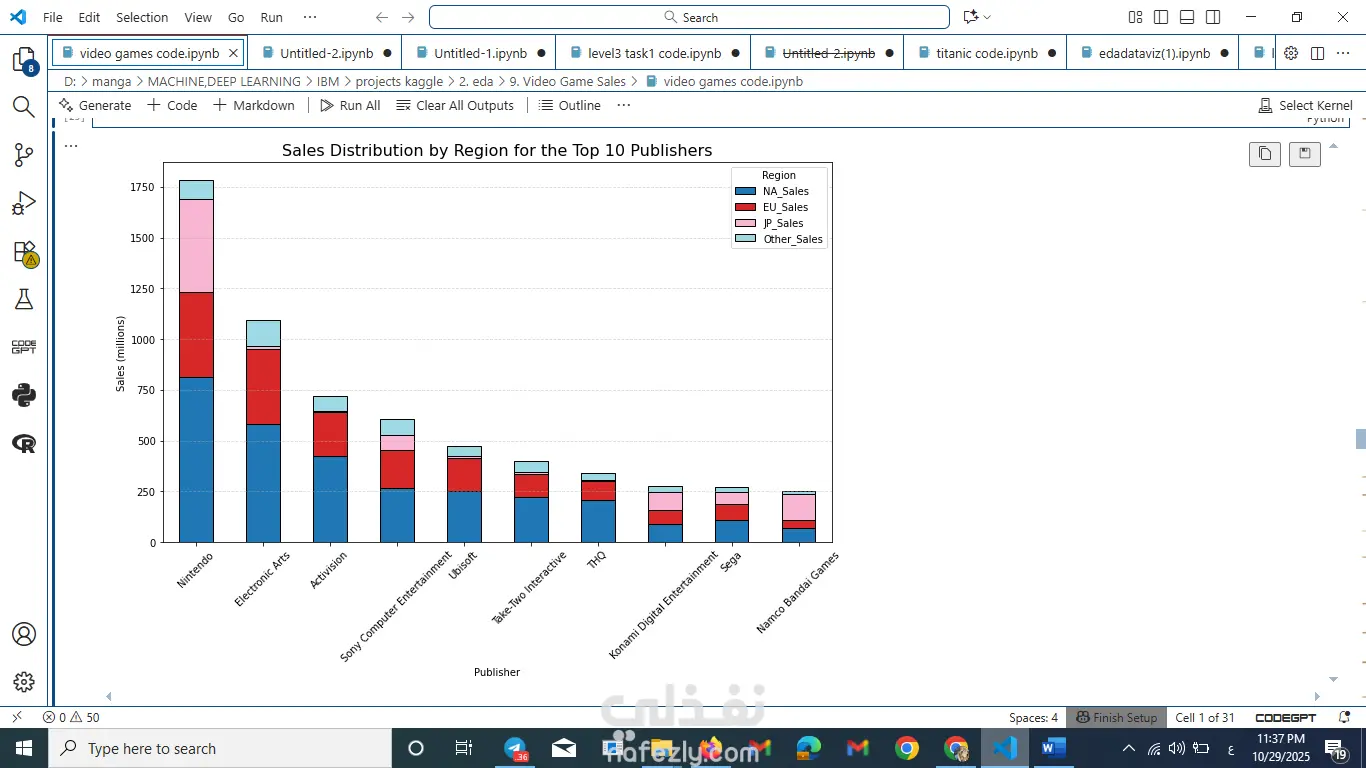Click the NA_Sales blue legend swatch
The height and width of the screenshot is (768, 1366).
(745, 191)
